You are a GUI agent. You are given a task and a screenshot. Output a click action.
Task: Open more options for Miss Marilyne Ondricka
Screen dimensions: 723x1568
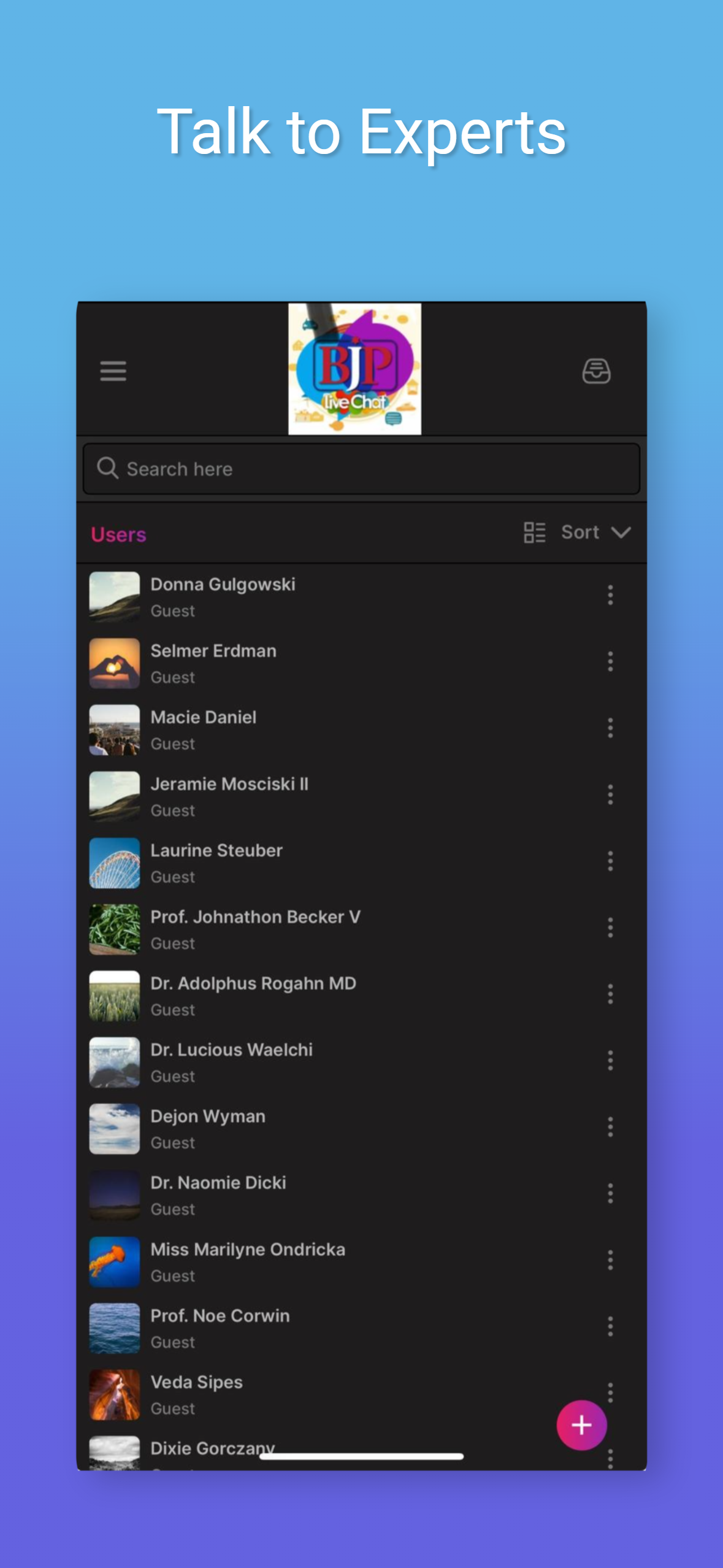click(x=610, y=1260)
